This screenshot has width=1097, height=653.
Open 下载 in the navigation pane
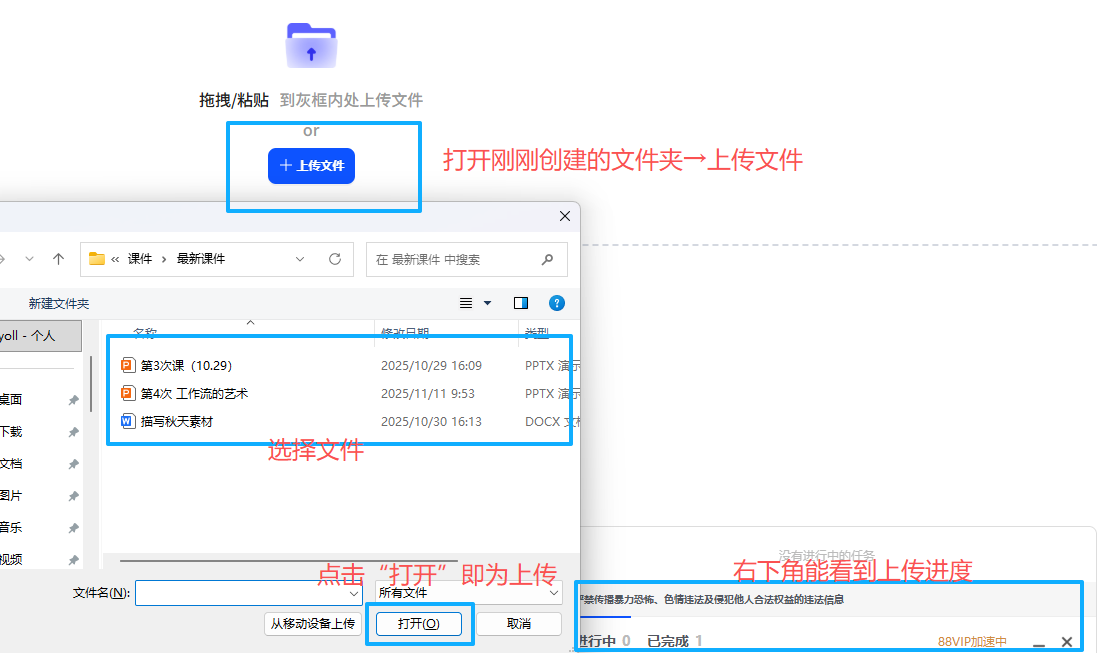(x=11, y=432)
